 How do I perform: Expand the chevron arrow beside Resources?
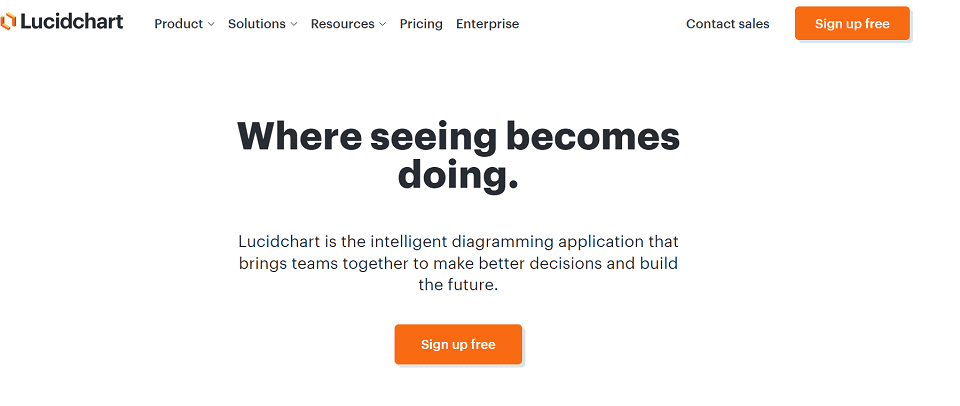click(383, 24)
